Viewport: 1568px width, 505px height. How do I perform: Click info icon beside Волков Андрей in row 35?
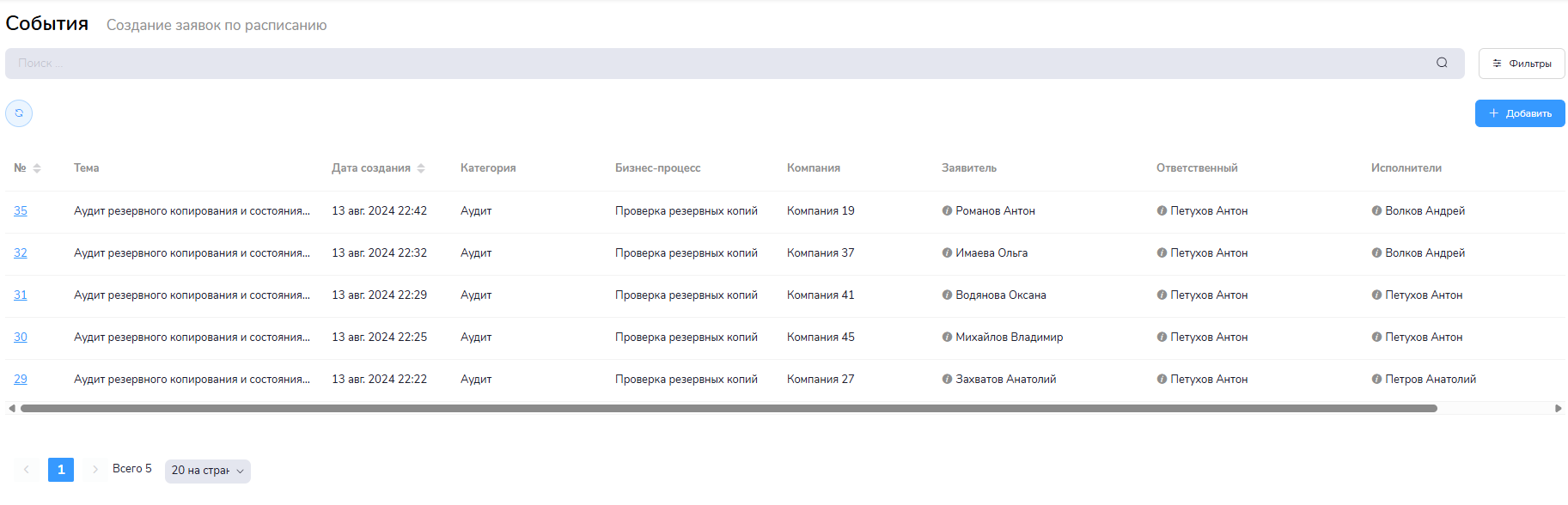click(1376, 210)
